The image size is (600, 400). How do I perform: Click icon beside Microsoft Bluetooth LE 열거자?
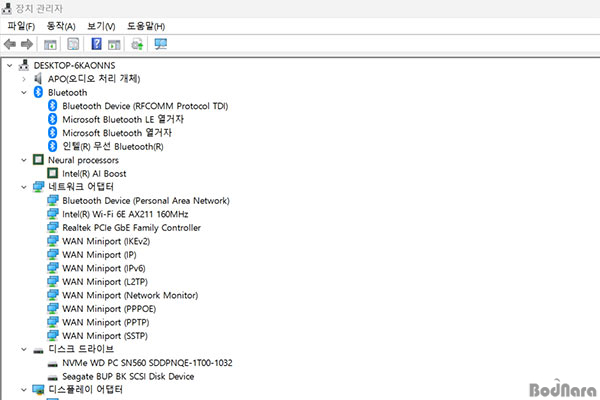click(x=52, y=119)
